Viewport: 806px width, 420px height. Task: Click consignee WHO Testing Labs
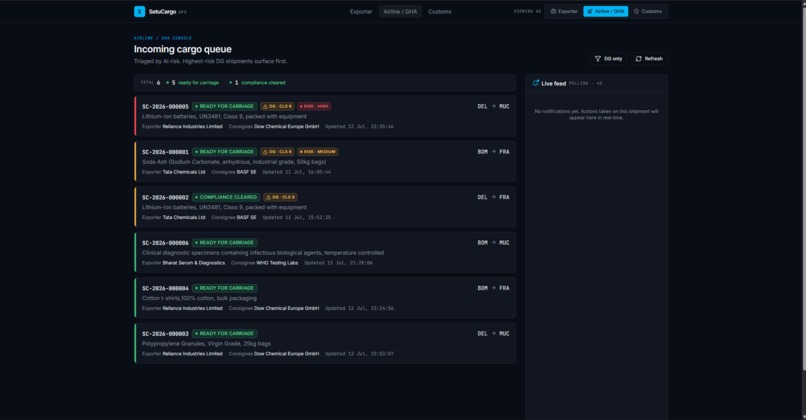pyautogui.click(x=277, y=263)
